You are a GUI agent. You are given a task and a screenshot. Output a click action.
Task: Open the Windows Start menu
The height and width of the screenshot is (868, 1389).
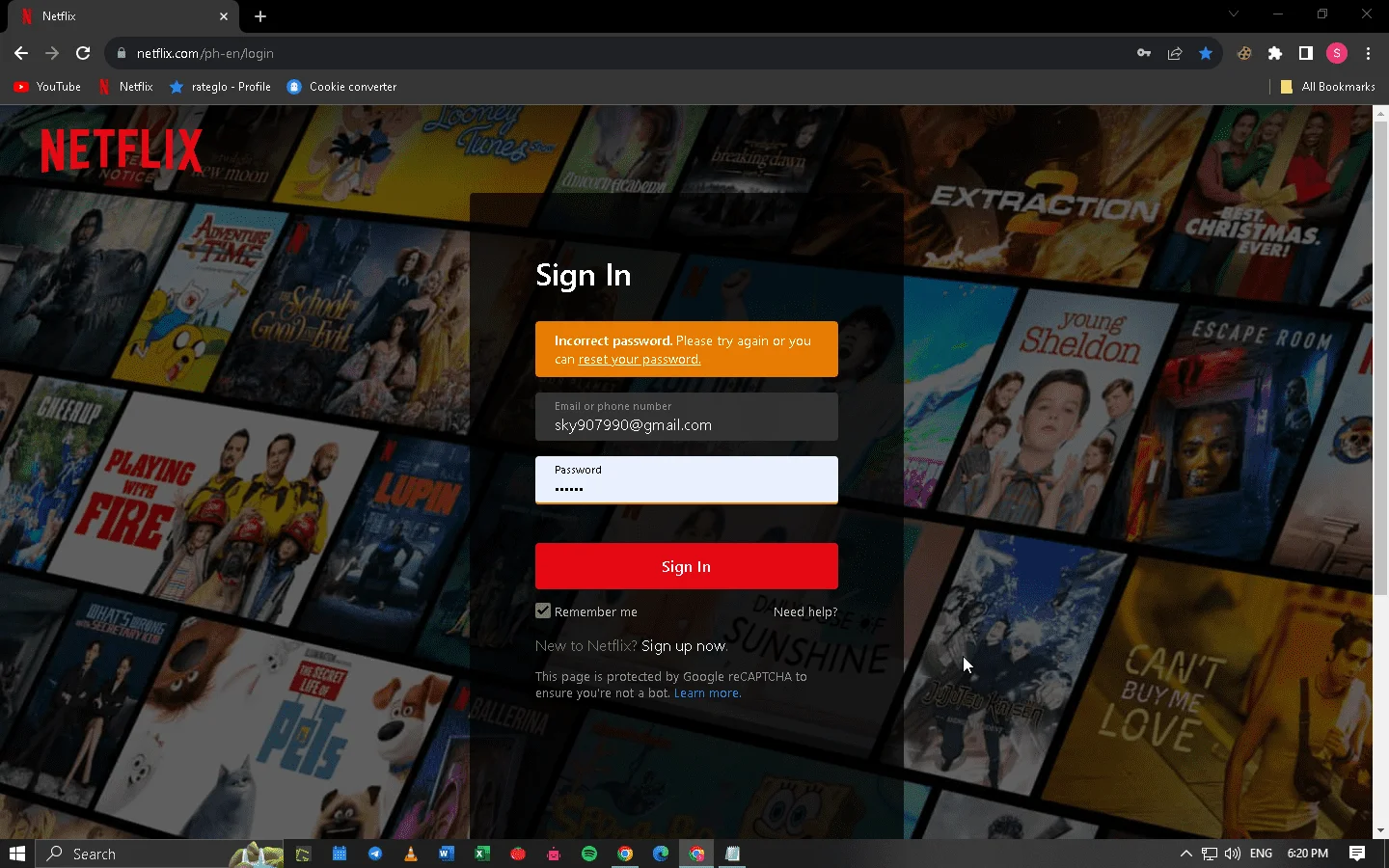[17, 854]
